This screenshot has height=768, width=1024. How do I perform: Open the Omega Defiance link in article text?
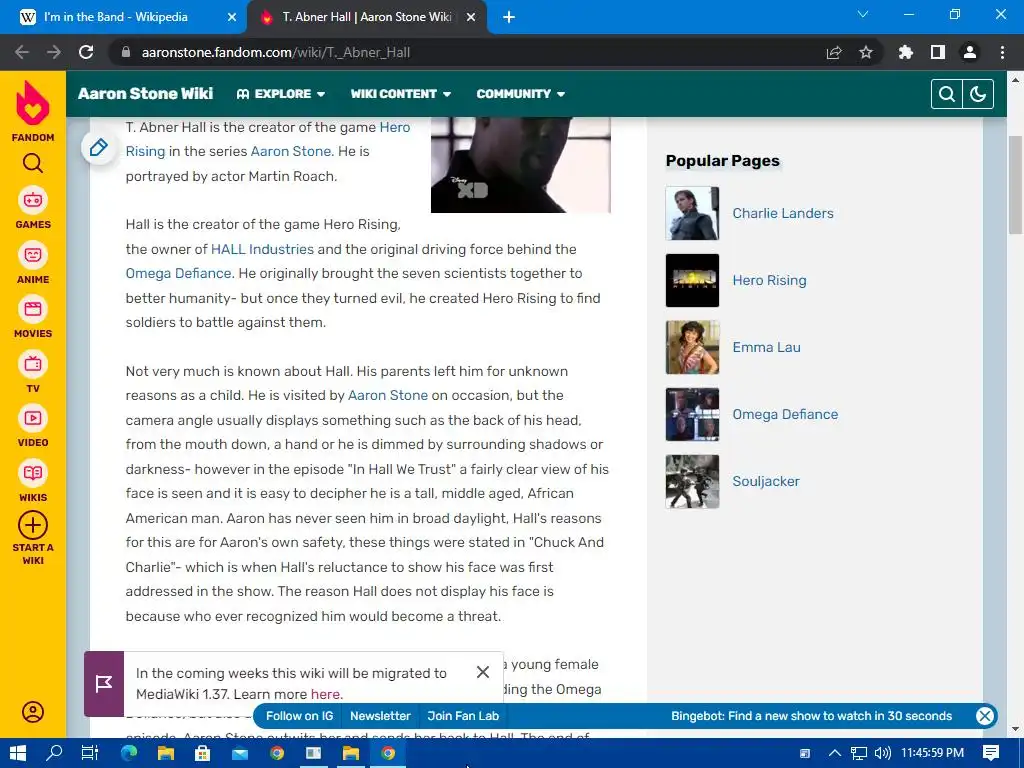pos(178,273)
